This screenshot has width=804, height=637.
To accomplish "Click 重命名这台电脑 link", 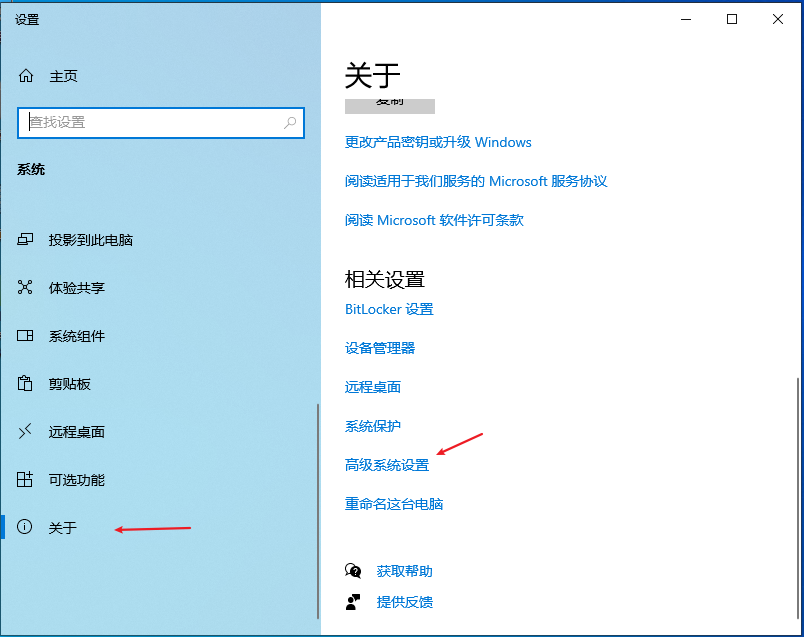I will click(x=394, y=504).
